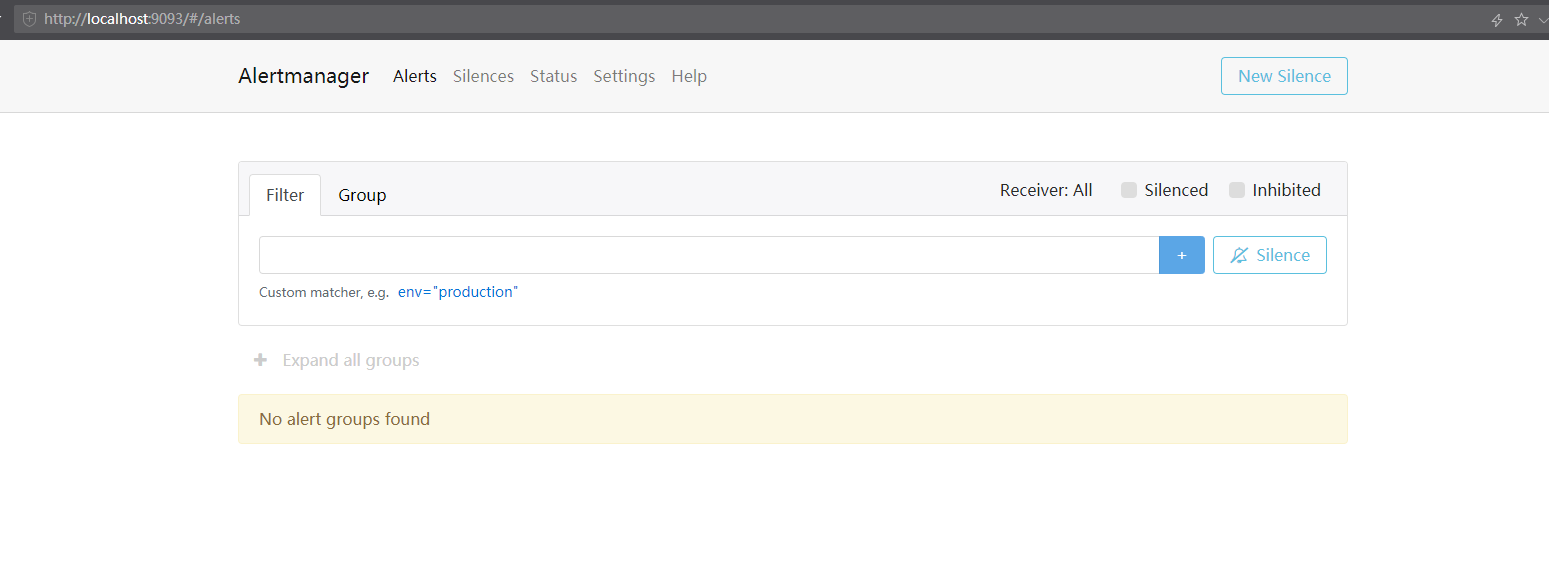
Task: Toggle the Inhibited checkbox
Action: [x=1237, y=190]
